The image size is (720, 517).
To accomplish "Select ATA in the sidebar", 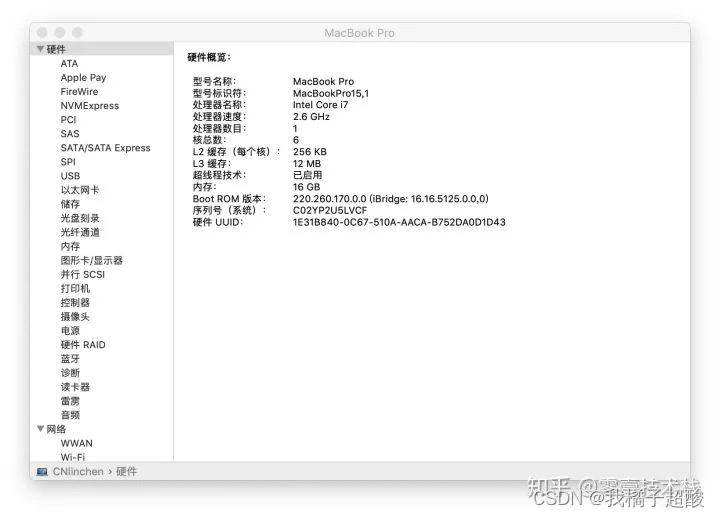I will pos(69,63).
